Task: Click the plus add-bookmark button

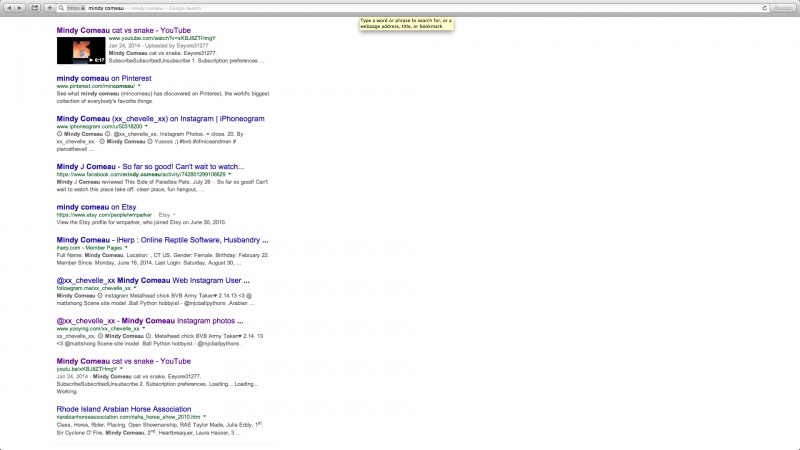Action: click(49, 8)
